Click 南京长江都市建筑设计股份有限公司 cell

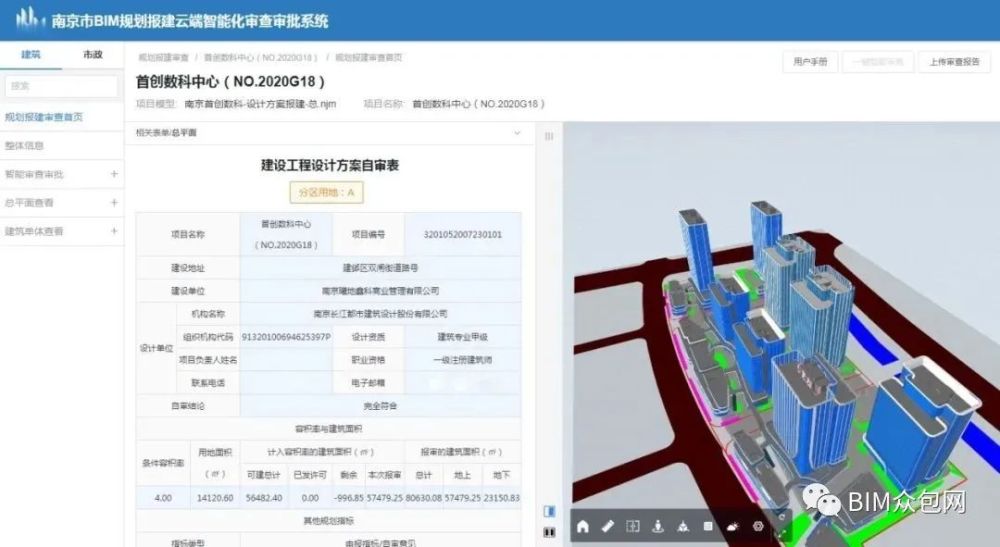(380, 314)
